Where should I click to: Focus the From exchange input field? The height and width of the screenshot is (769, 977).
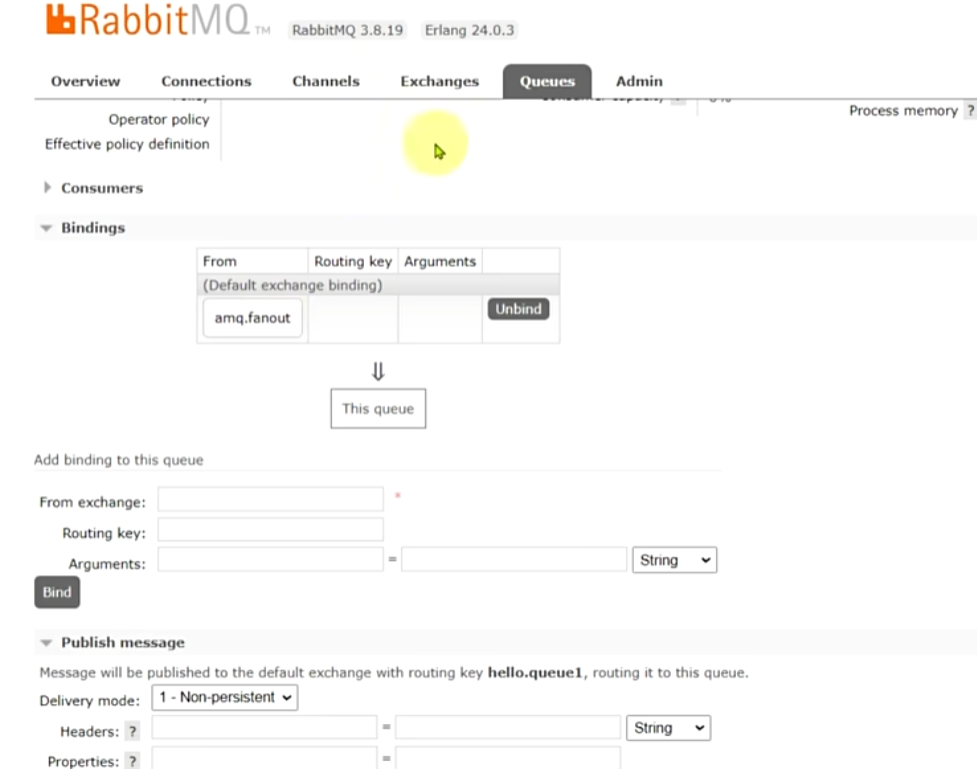point(270,499)
